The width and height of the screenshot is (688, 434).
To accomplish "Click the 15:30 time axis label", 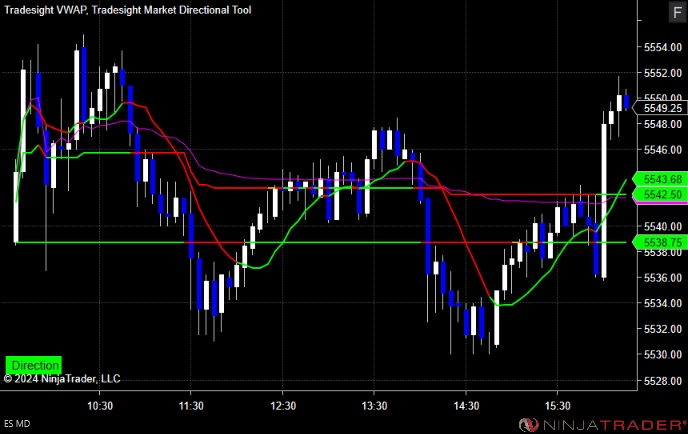I will [558, 406].
